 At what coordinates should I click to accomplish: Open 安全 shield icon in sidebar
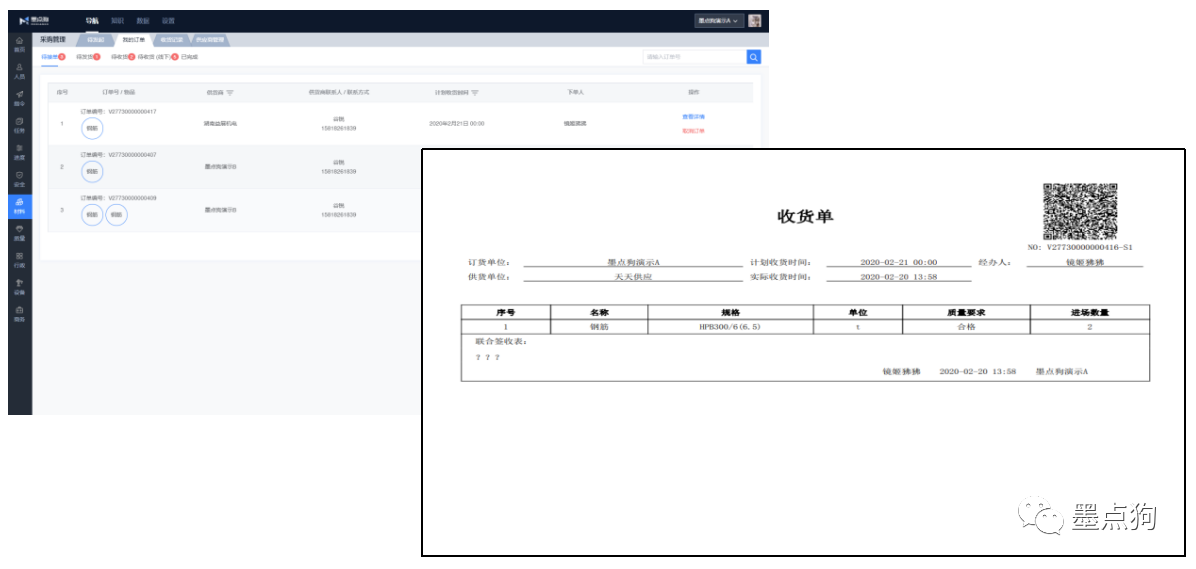point(19,178)
